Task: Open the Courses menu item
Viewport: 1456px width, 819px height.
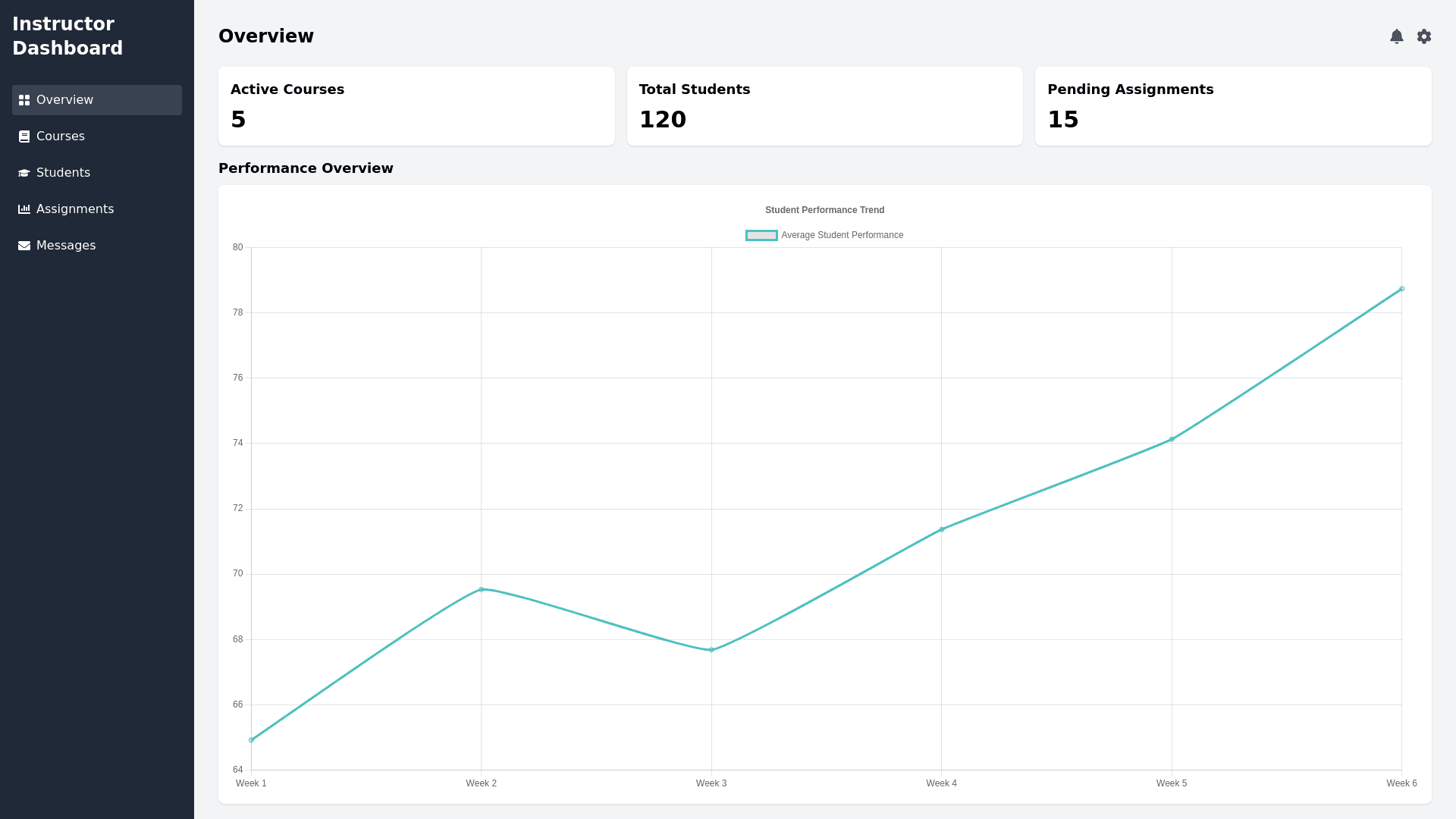Action: 61,136
